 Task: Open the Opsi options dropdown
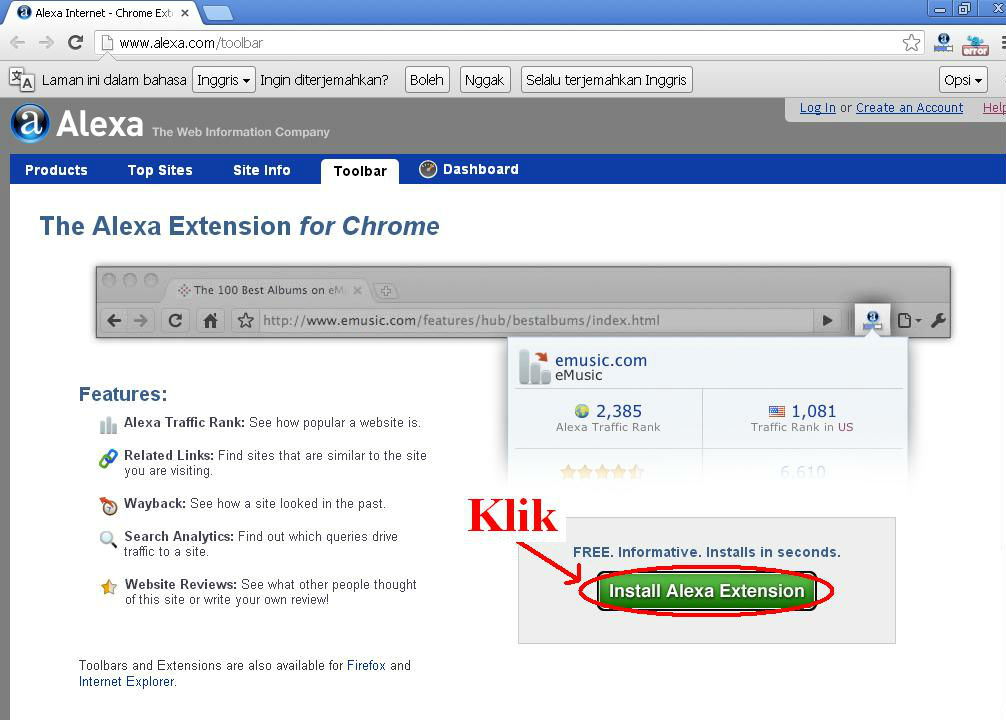pos(963,80)
